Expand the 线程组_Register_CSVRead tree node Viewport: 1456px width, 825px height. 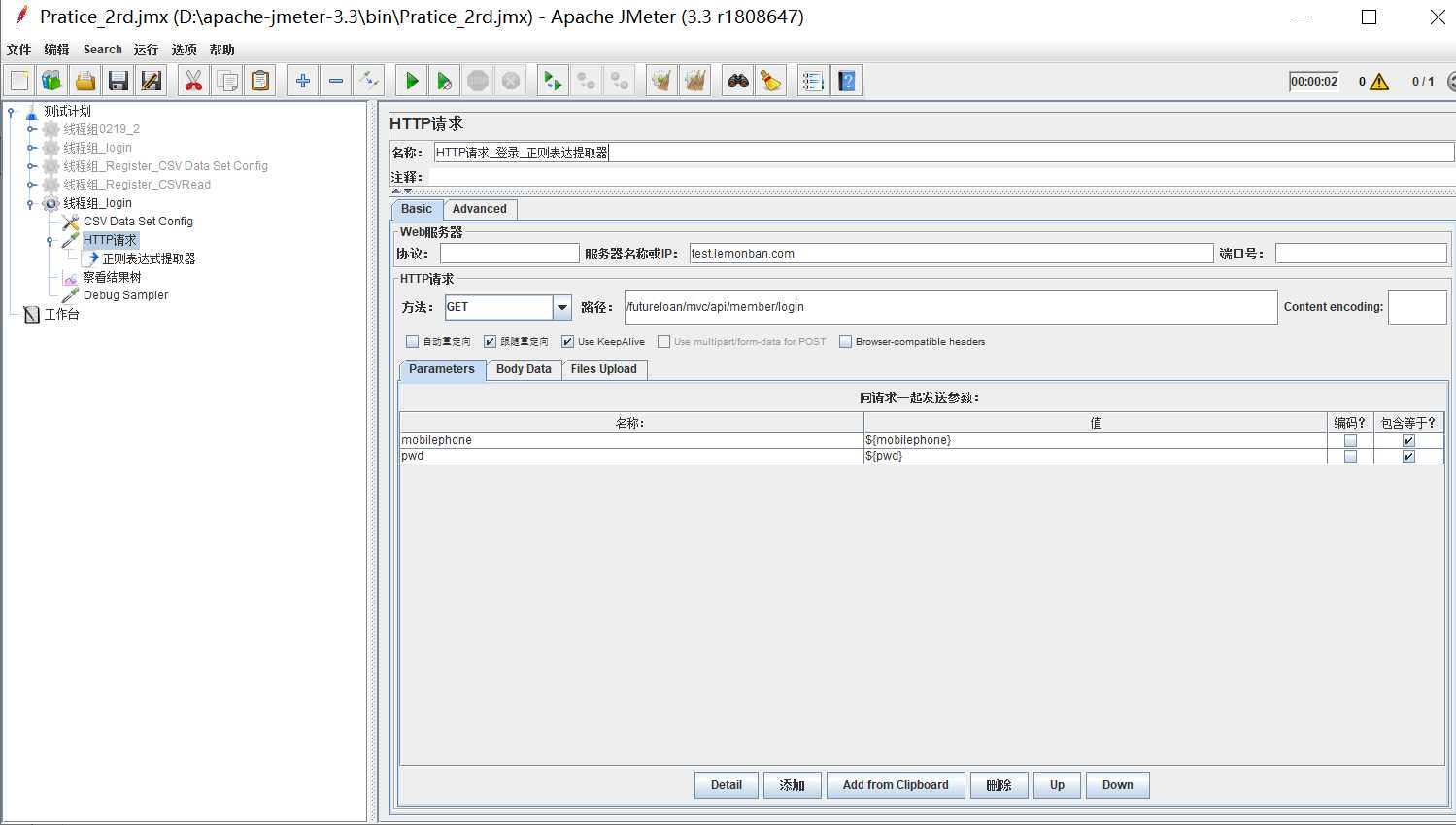[30, 185]
